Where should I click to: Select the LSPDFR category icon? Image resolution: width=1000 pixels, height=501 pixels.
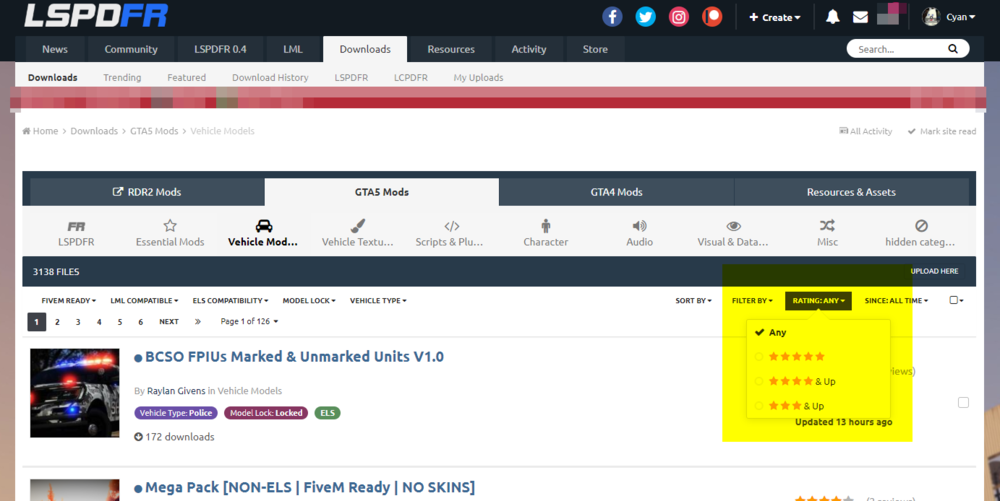(76, 233)
